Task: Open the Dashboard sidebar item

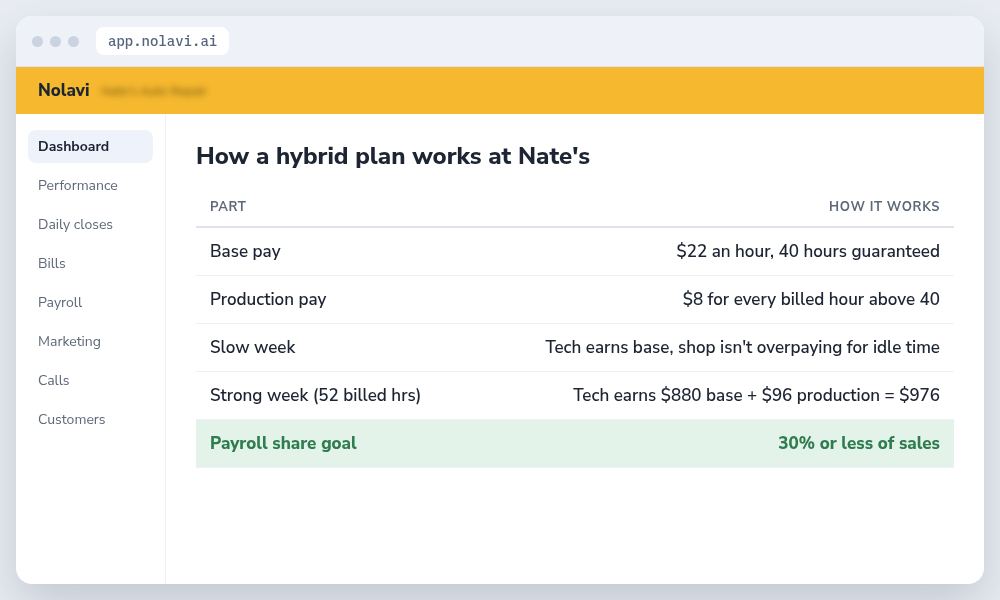Action: (x=91, y=147)
